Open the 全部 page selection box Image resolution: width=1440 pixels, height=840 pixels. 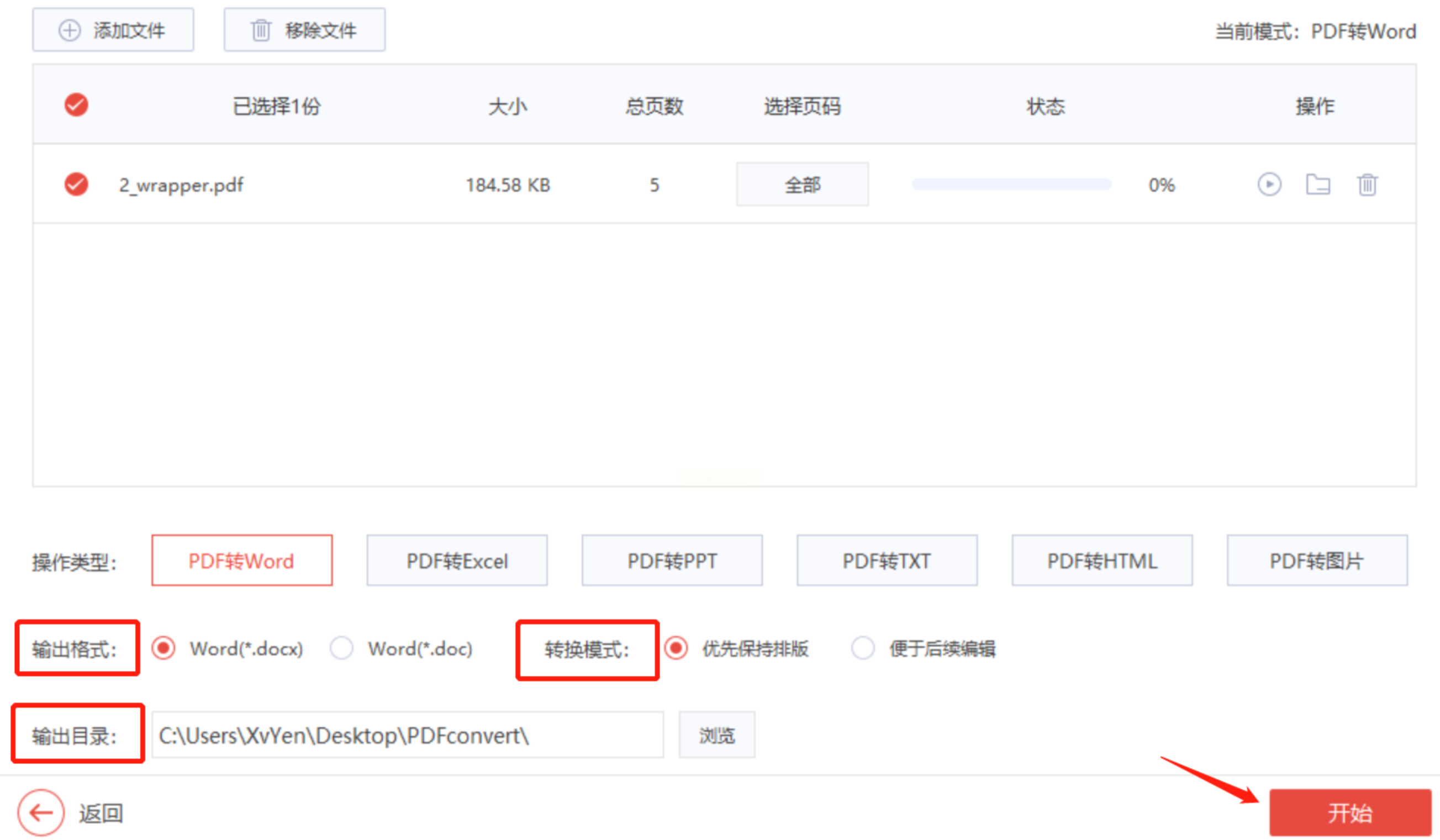pos(802,184)
